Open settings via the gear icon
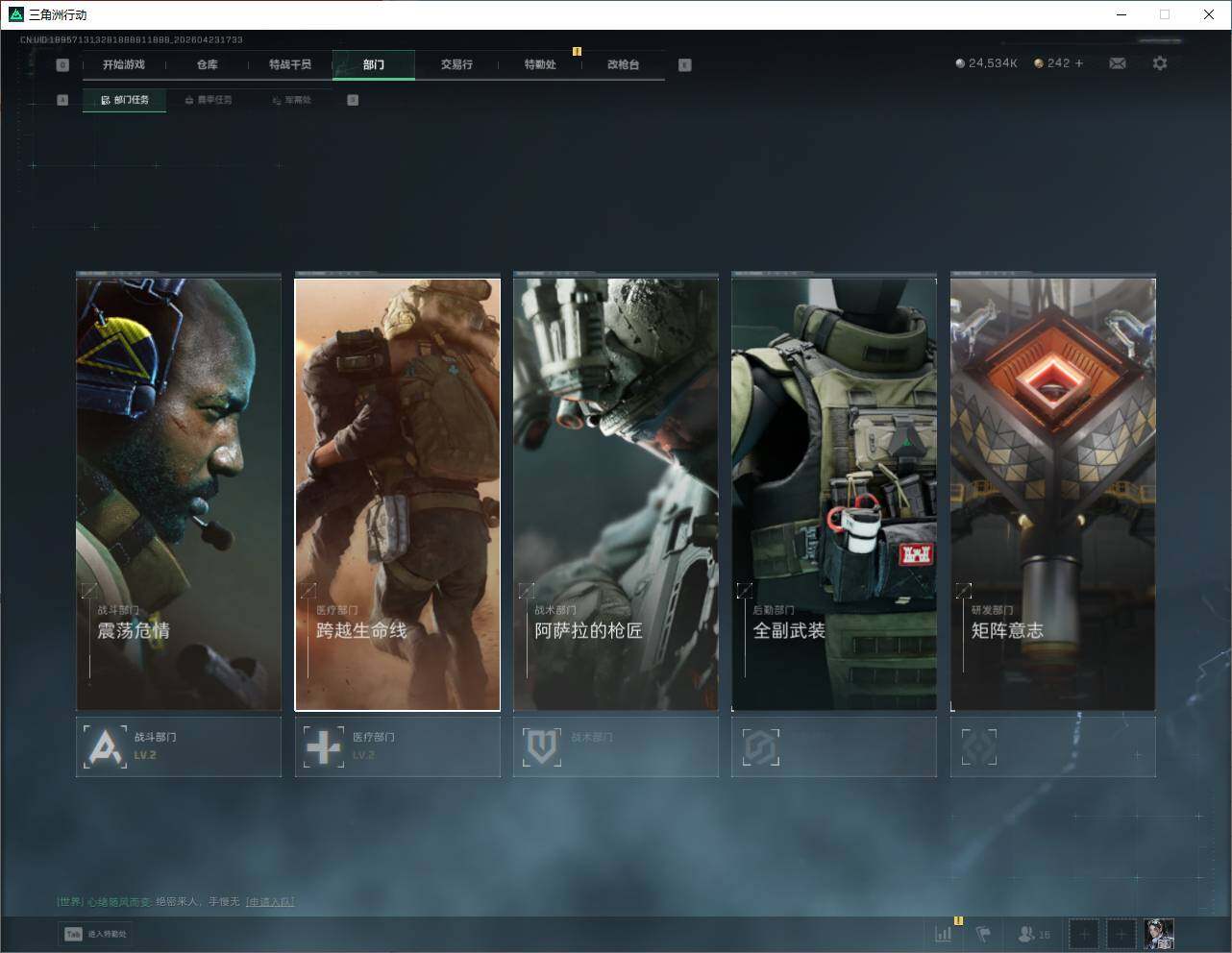The height and width of the screenshot is (953, 1232). [1160, 63]
